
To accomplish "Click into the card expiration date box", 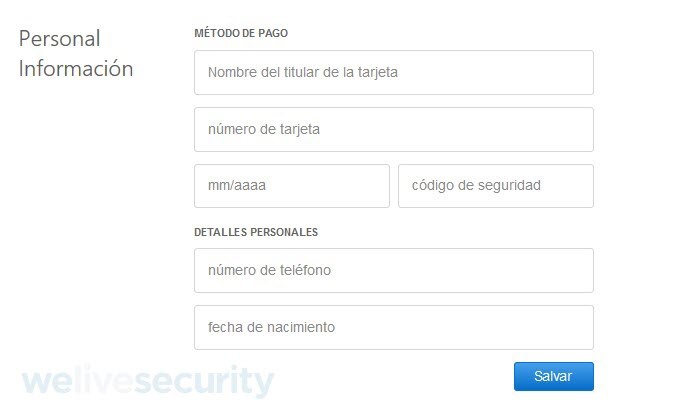I will 291,186.
